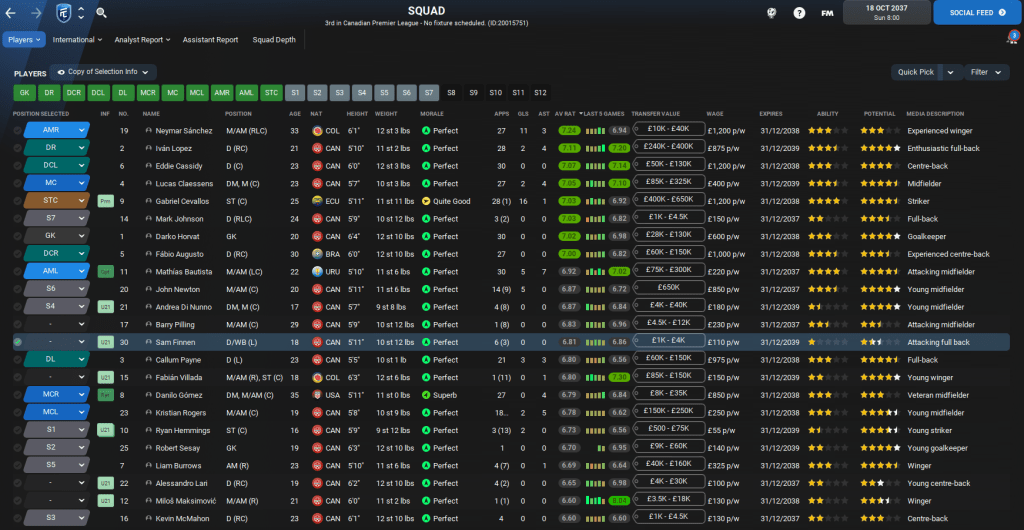Click the football world icon in top bar
Screen dimensions: 1024x530
771,13
